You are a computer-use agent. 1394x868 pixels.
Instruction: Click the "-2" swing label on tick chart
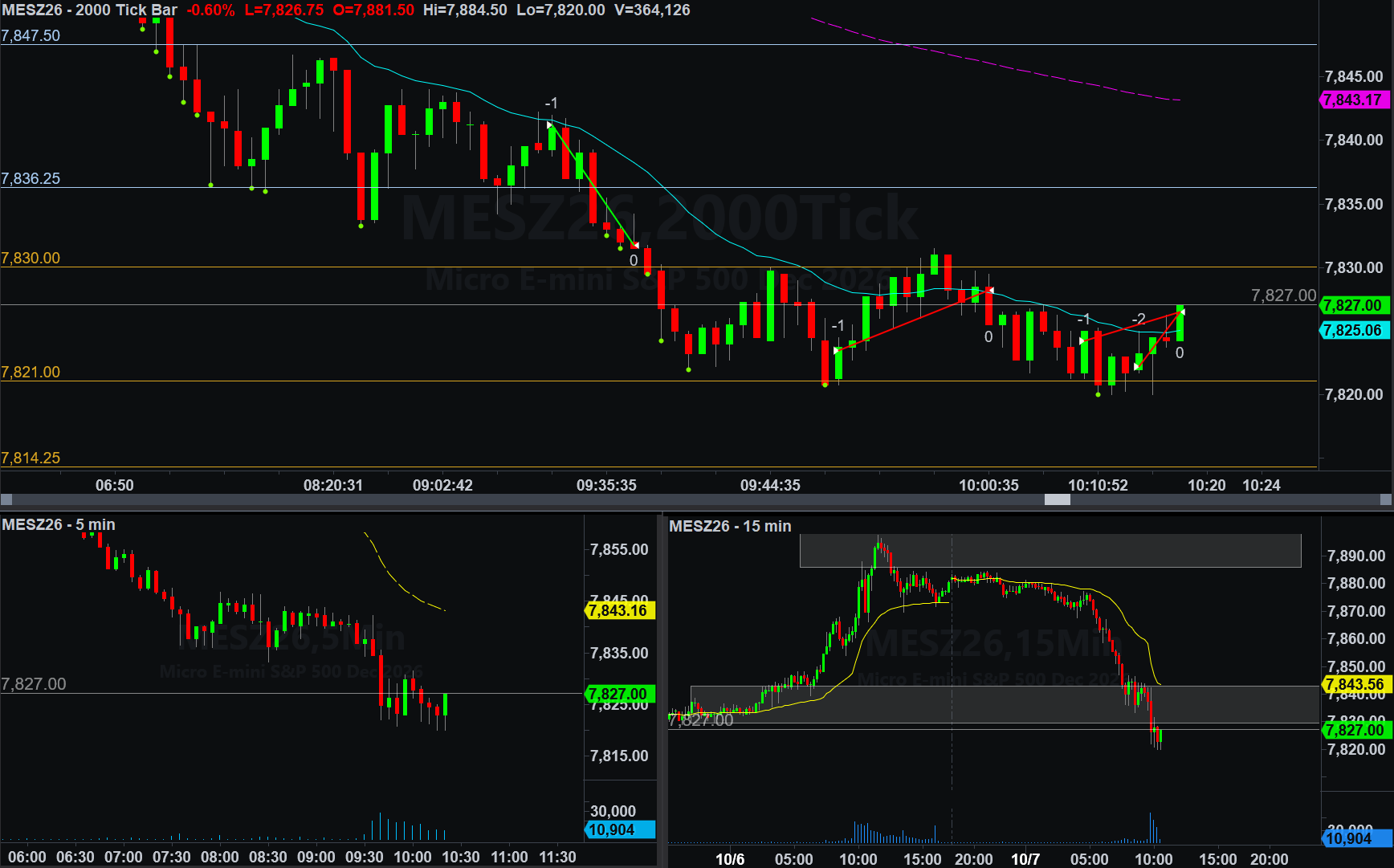click(x=1139, y=319)
